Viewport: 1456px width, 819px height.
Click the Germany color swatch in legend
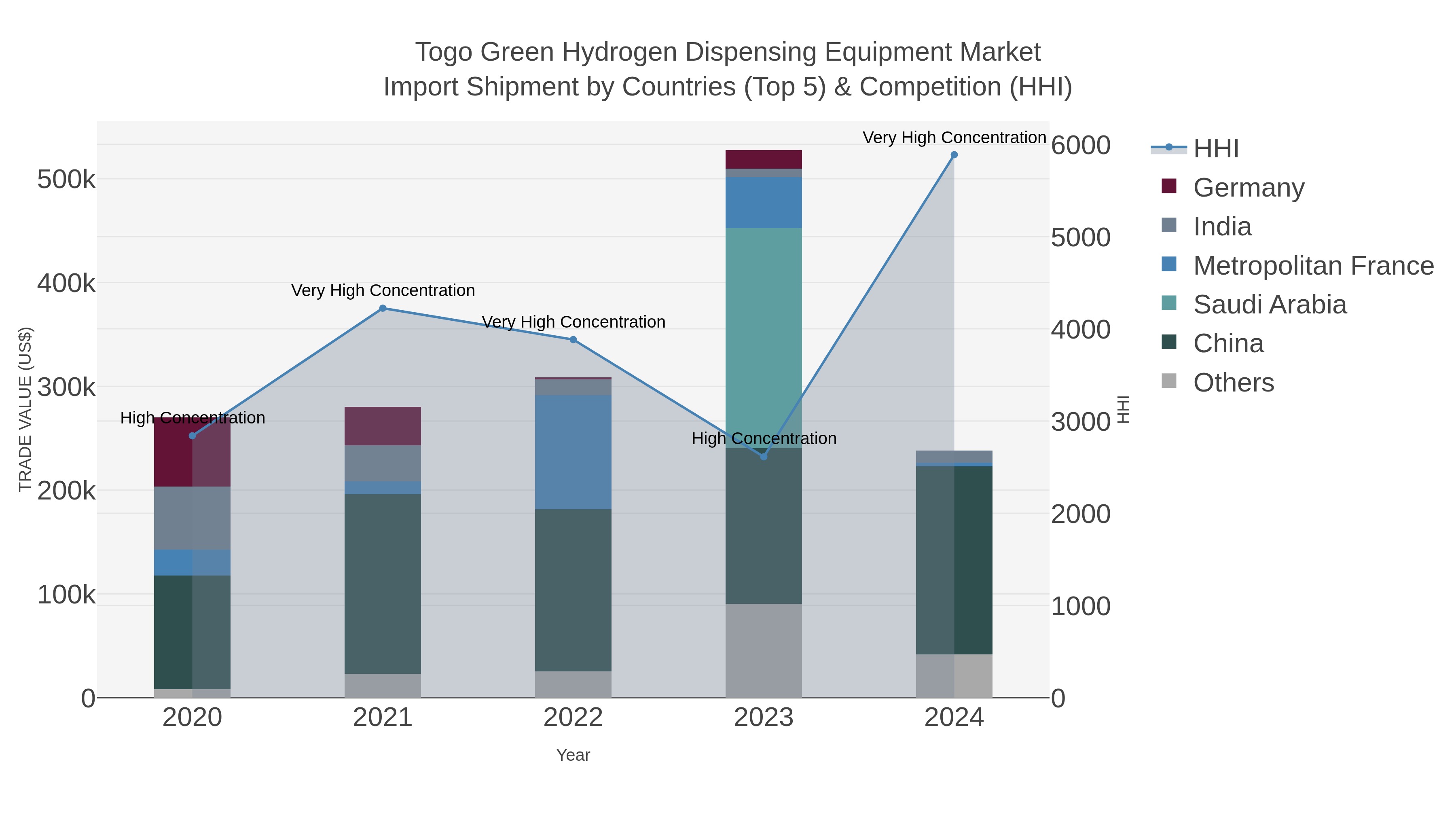click(1169, 186)
